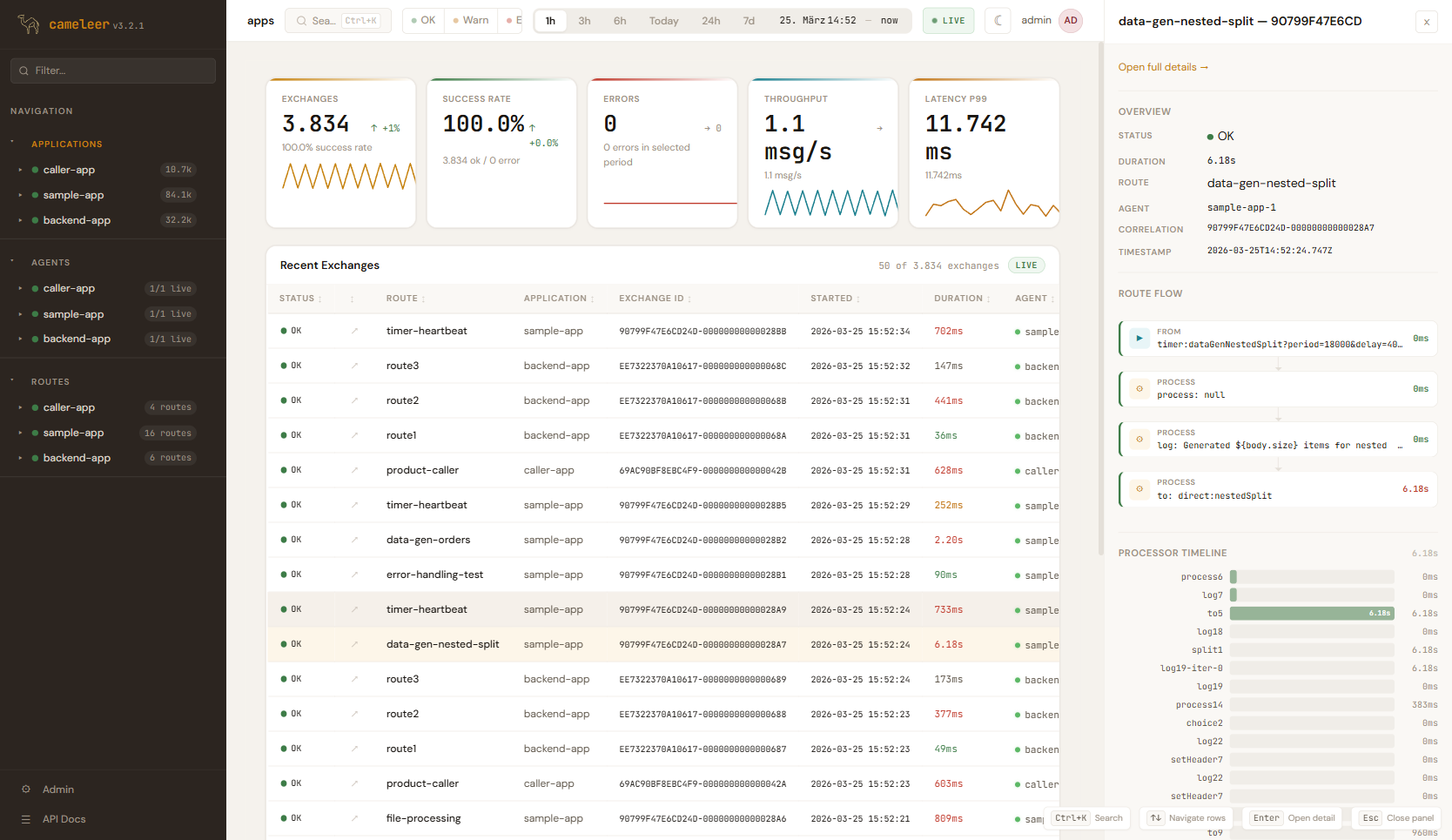Expand backend-app under Routes

(x=20, y=458)
